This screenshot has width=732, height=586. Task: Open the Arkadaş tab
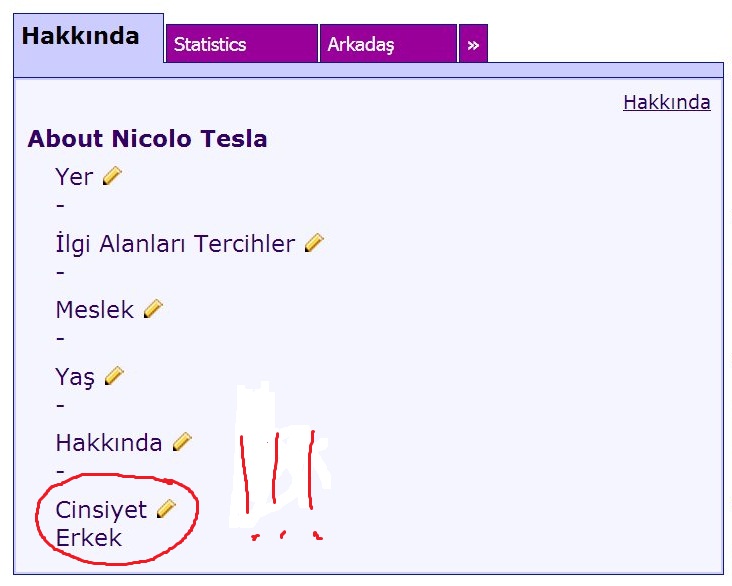pyautogui.click(x=388, y=43)
